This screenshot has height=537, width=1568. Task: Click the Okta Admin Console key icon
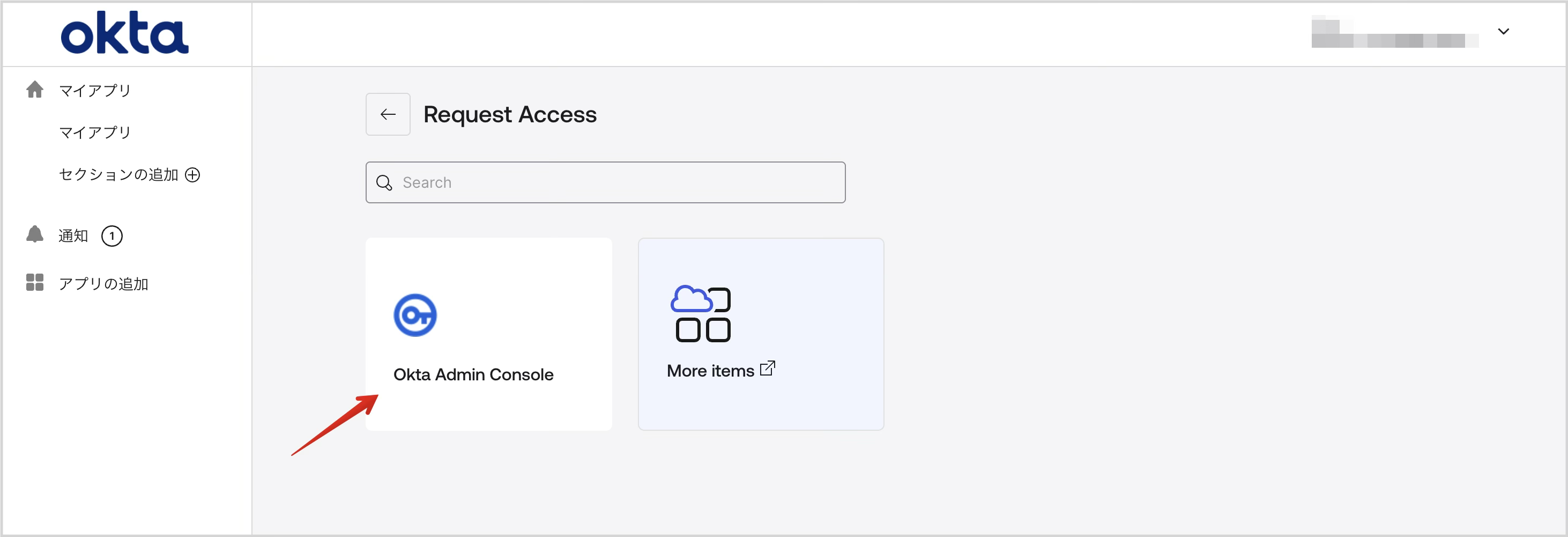416,315
